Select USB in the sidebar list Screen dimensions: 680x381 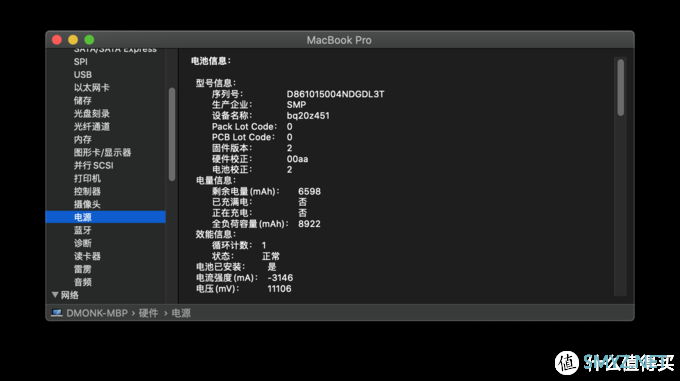82,75
